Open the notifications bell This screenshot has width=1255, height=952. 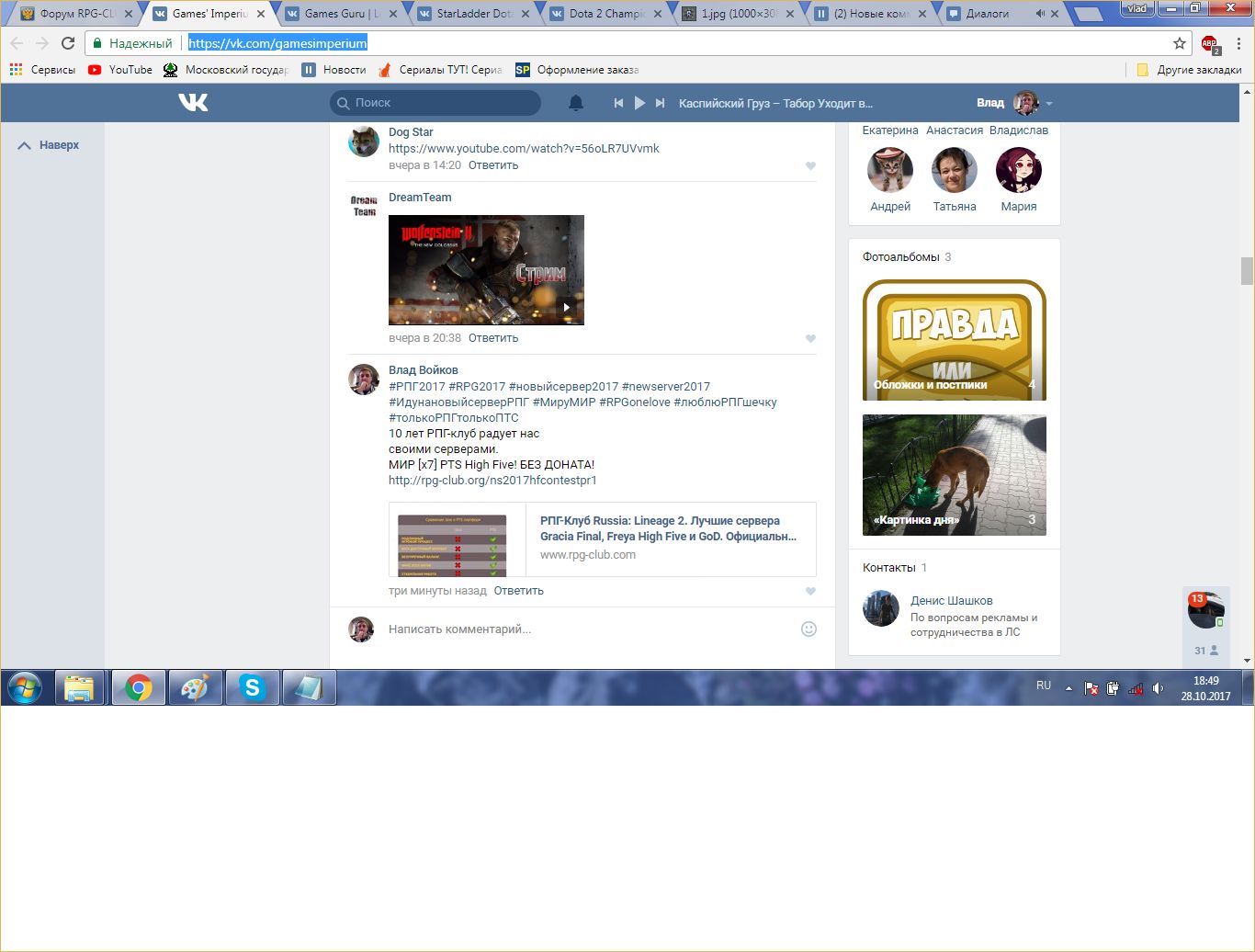(x=576, y=103)
